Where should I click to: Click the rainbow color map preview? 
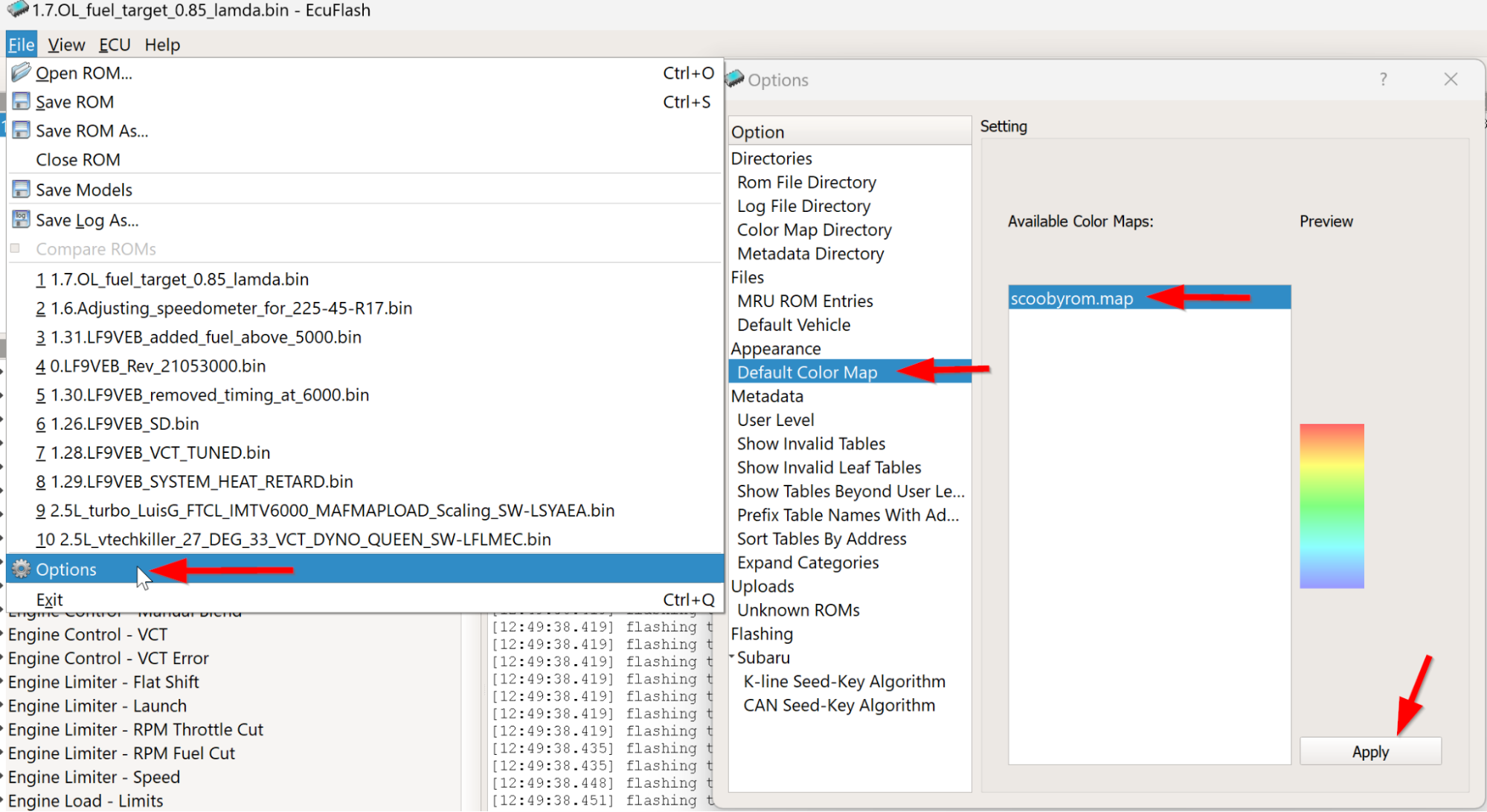point(1332,506)
